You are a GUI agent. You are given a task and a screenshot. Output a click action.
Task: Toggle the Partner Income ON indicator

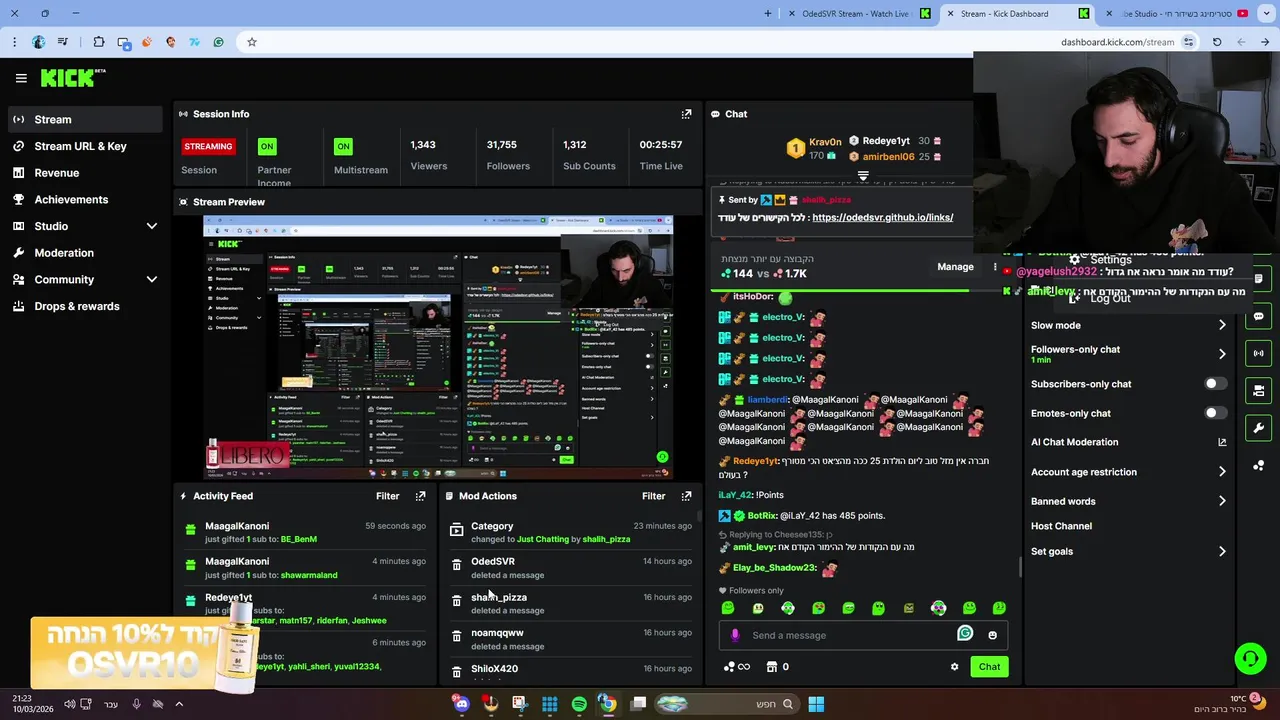(267, 146)
